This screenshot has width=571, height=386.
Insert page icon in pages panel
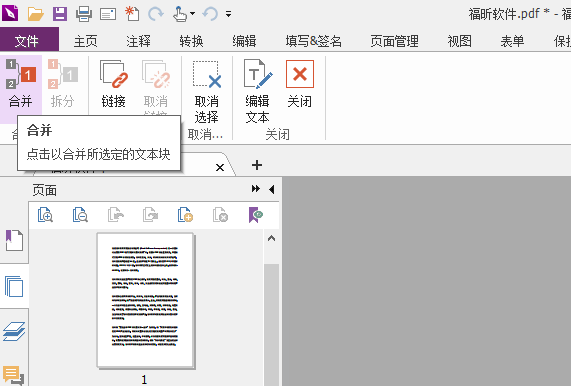185,214
